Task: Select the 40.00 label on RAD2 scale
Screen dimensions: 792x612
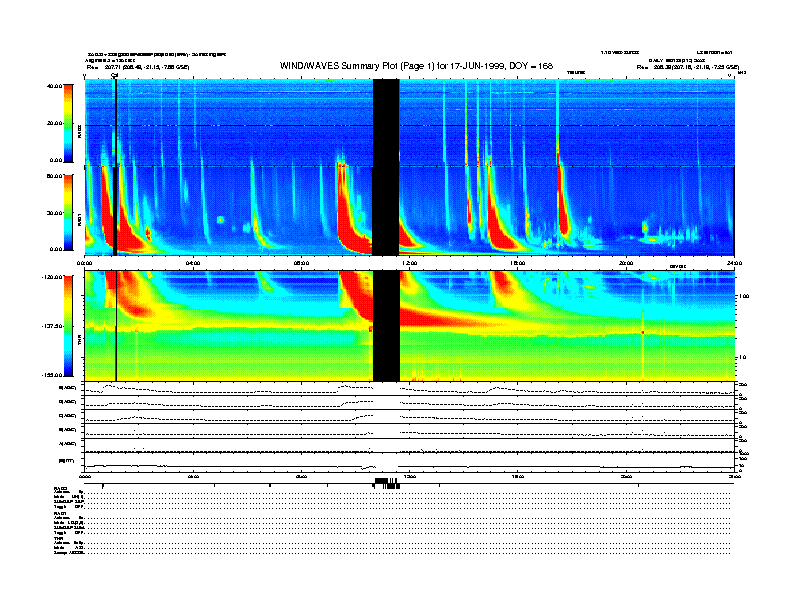Action: [x=54, y=86]
